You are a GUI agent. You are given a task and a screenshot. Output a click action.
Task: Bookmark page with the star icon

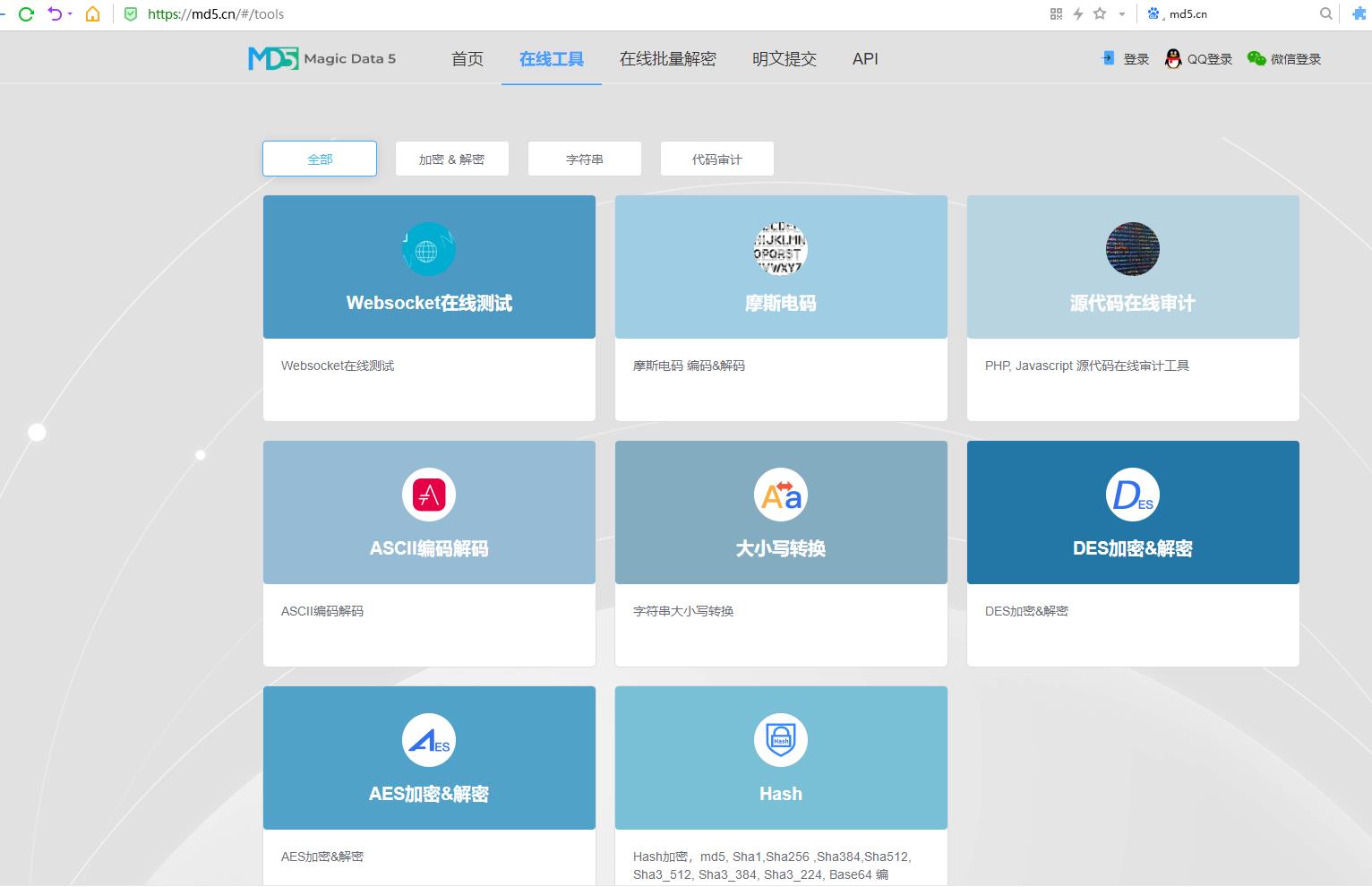(x=1100, y=13)
